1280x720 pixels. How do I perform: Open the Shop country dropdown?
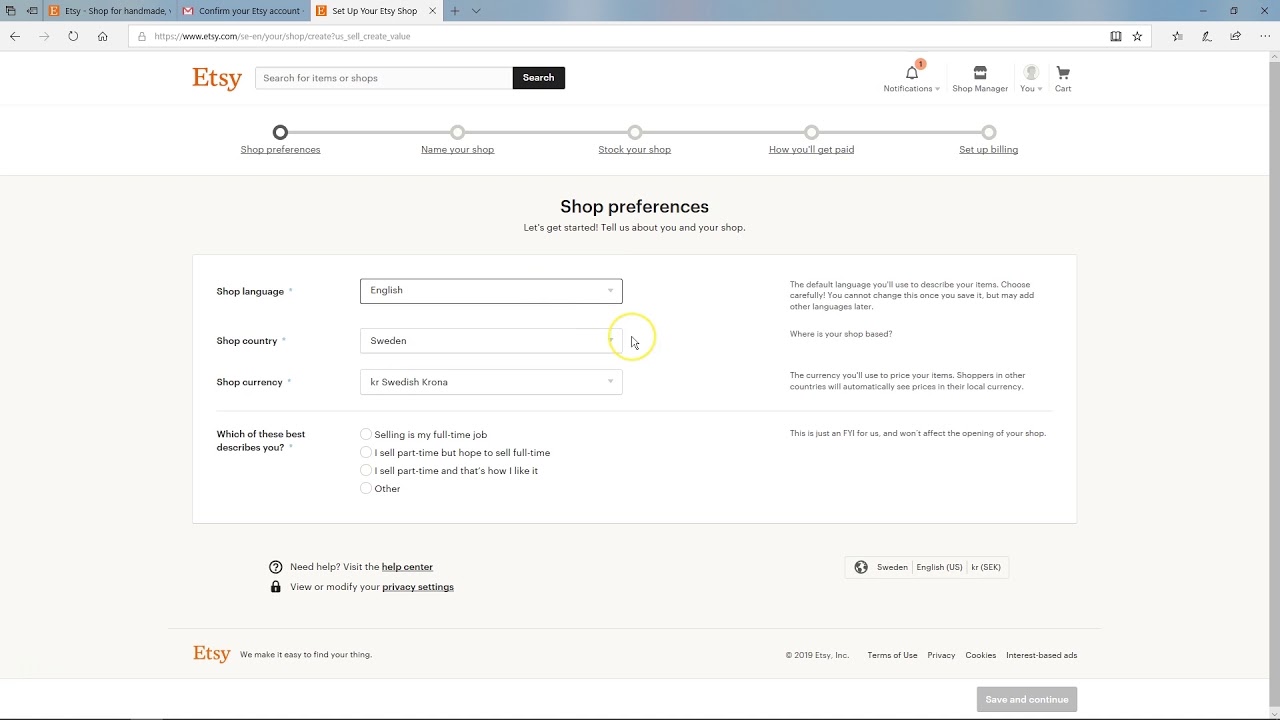click(491, 341)
